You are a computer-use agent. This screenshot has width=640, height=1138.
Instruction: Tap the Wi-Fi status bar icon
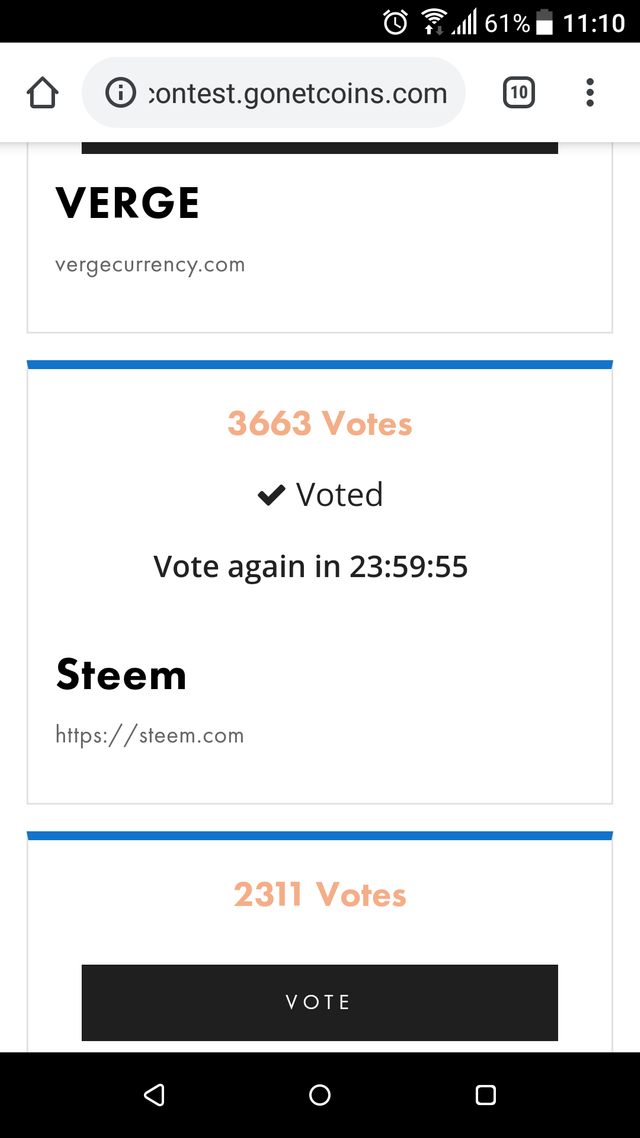click(434, 22)
